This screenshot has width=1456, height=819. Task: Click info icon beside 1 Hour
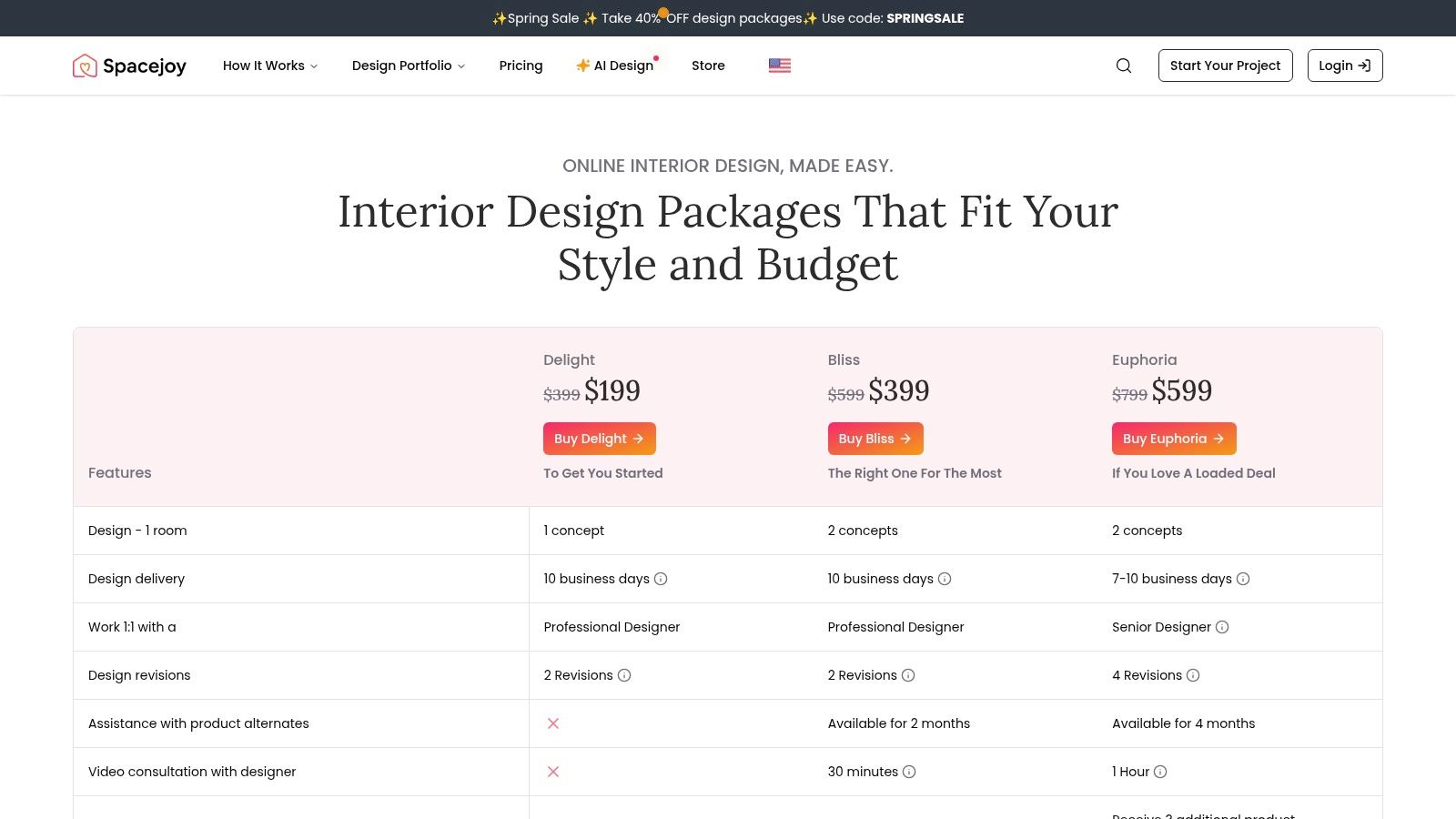[x=1160, y=772]
